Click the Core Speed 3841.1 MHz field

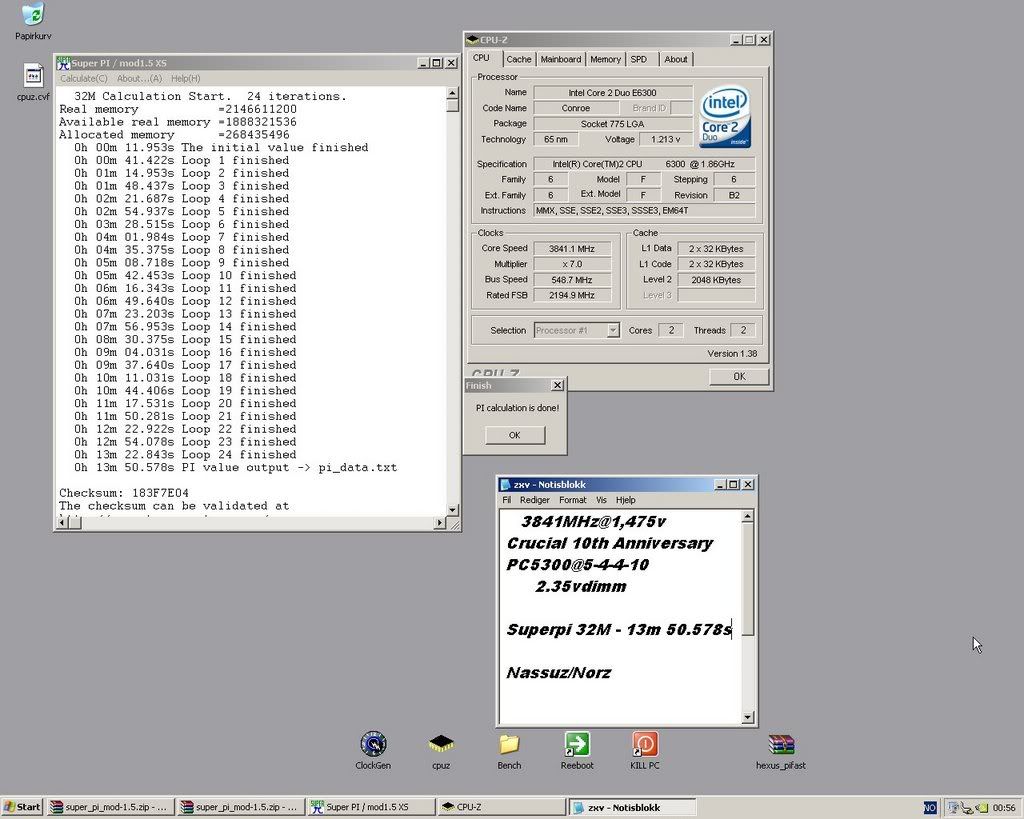(572, 248)
